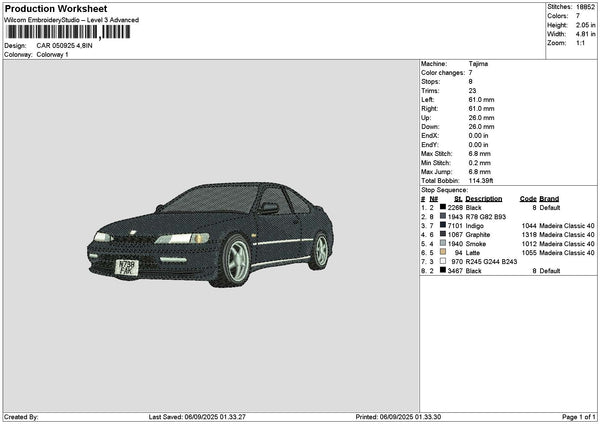Click code 1012 in Smoke row

click(x=529, y=244)
